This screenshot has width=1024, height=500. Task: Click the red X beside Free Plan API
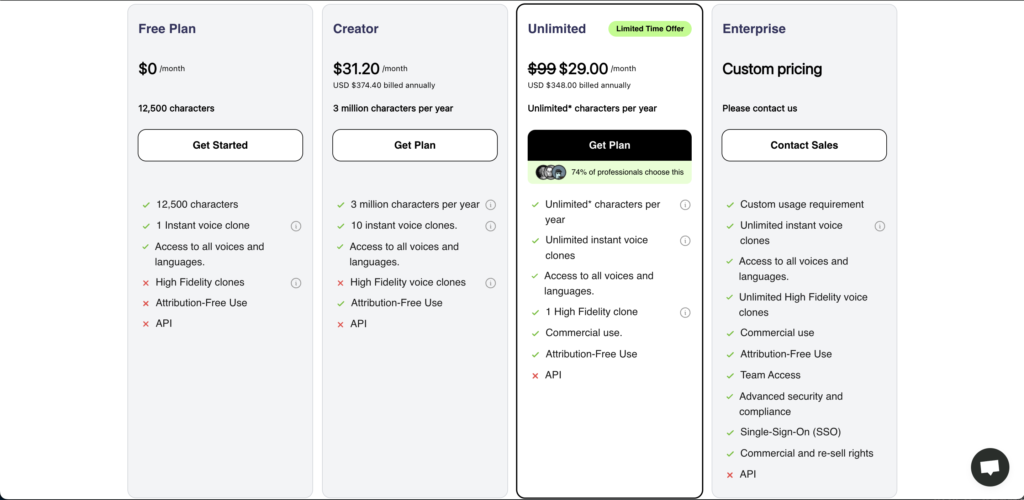pos(146,324)
